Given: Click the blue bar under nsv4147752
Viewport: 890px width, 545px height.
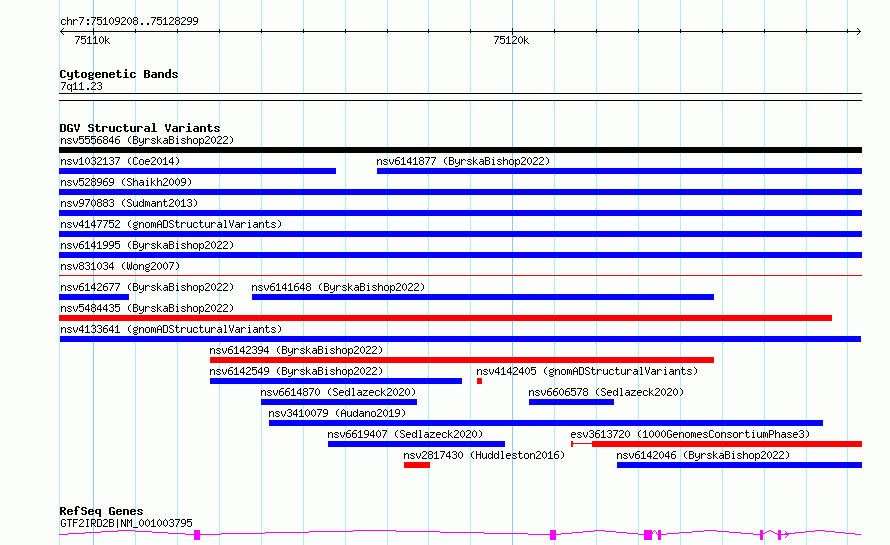Looking at the screenshot, I should point(460,234).
